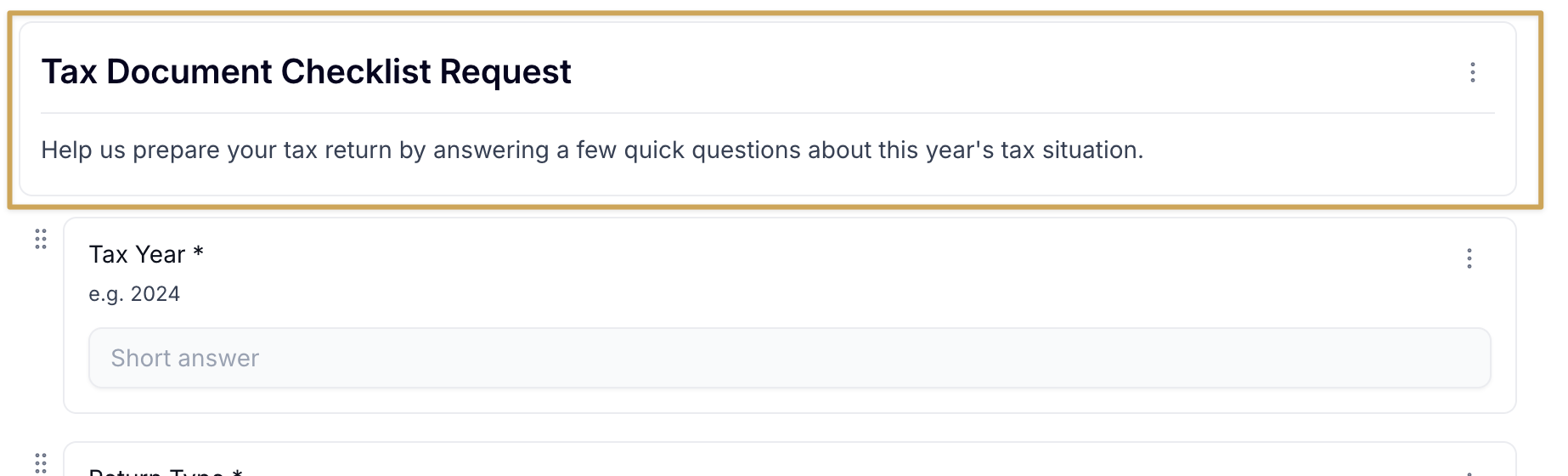Click the drag handle beside Return Type
1568x476 pixels.
coord(41,463)
